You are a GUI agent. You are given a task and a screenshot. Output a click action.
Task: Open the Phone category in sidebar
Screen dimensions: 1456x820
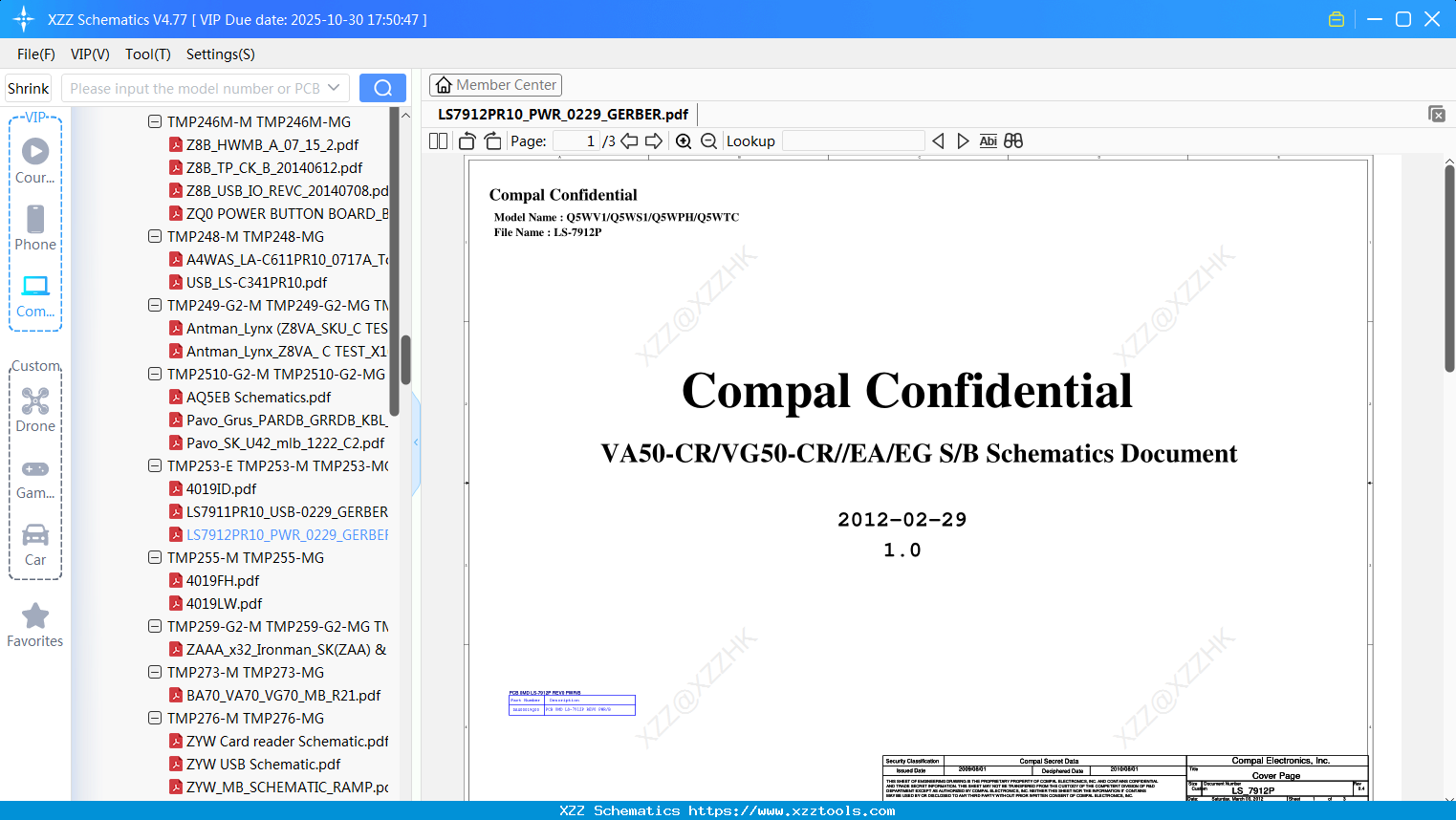(35, 228)
